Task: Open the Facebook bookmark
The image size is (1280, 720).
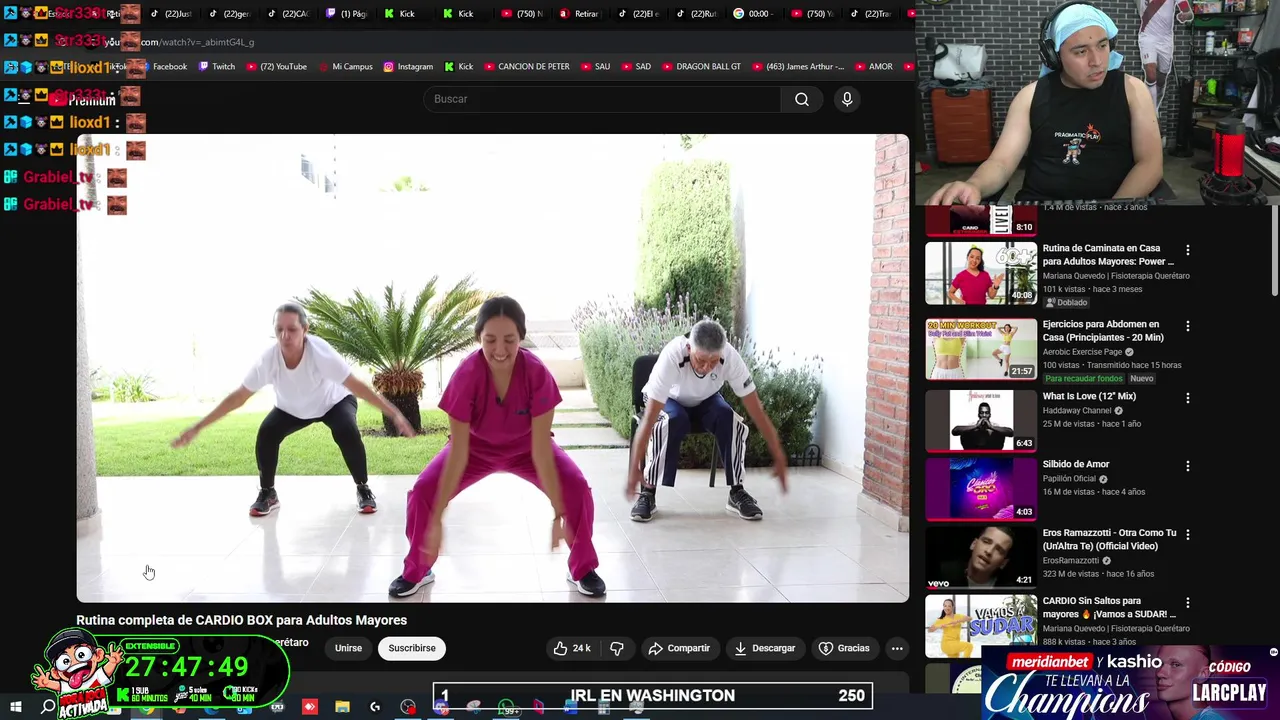Action: pyautogui.click(x=163, y=67)
